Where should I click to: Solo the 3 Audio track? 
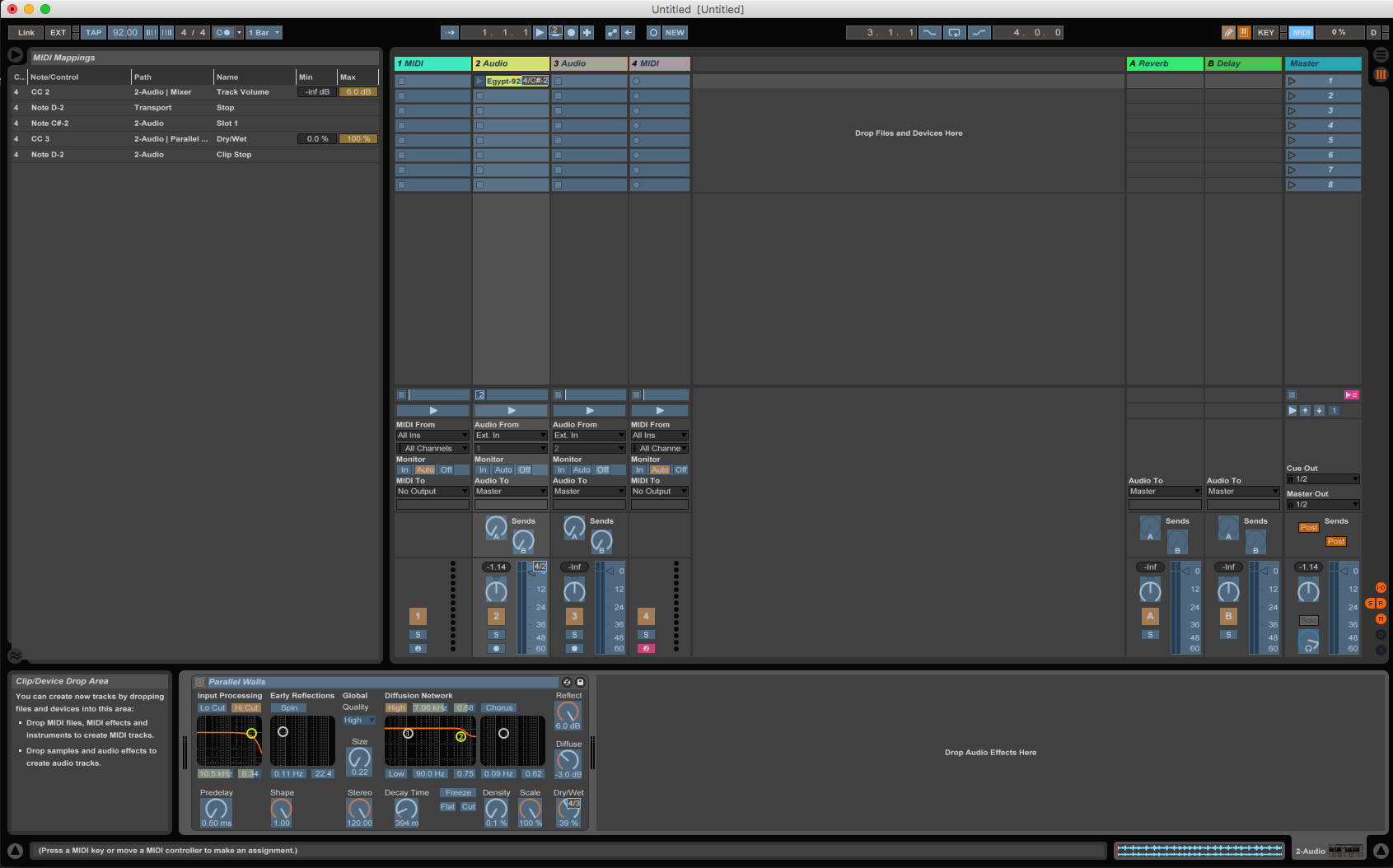pos(574,635)
